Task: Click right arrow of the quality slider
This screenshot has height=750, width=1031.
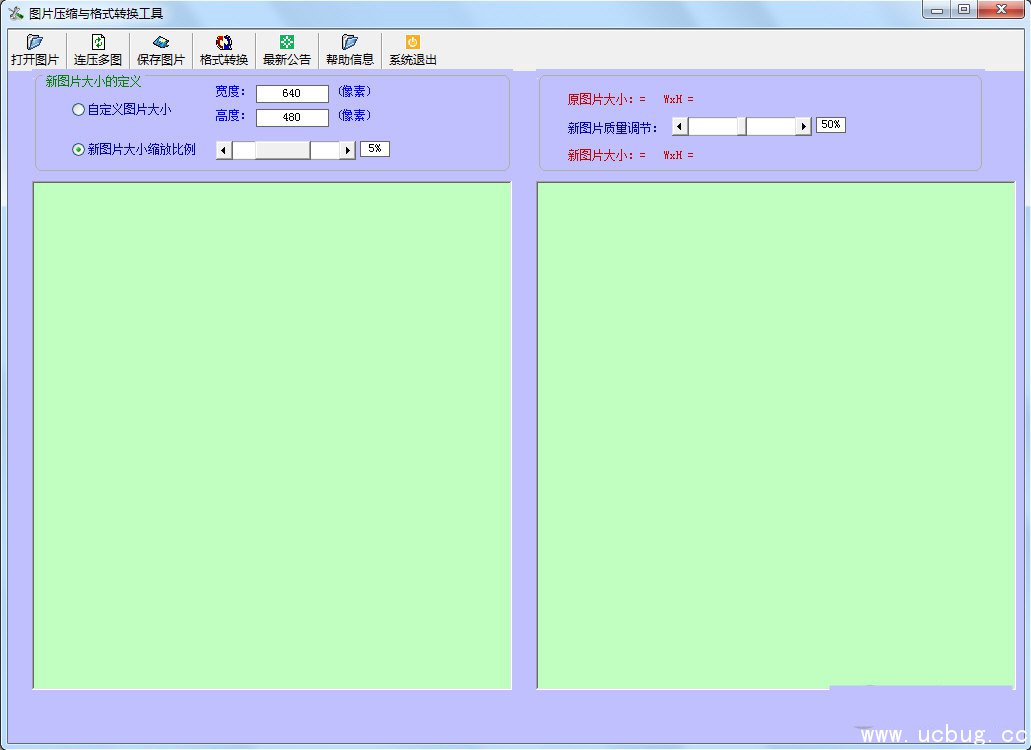Action: (803, 126)
